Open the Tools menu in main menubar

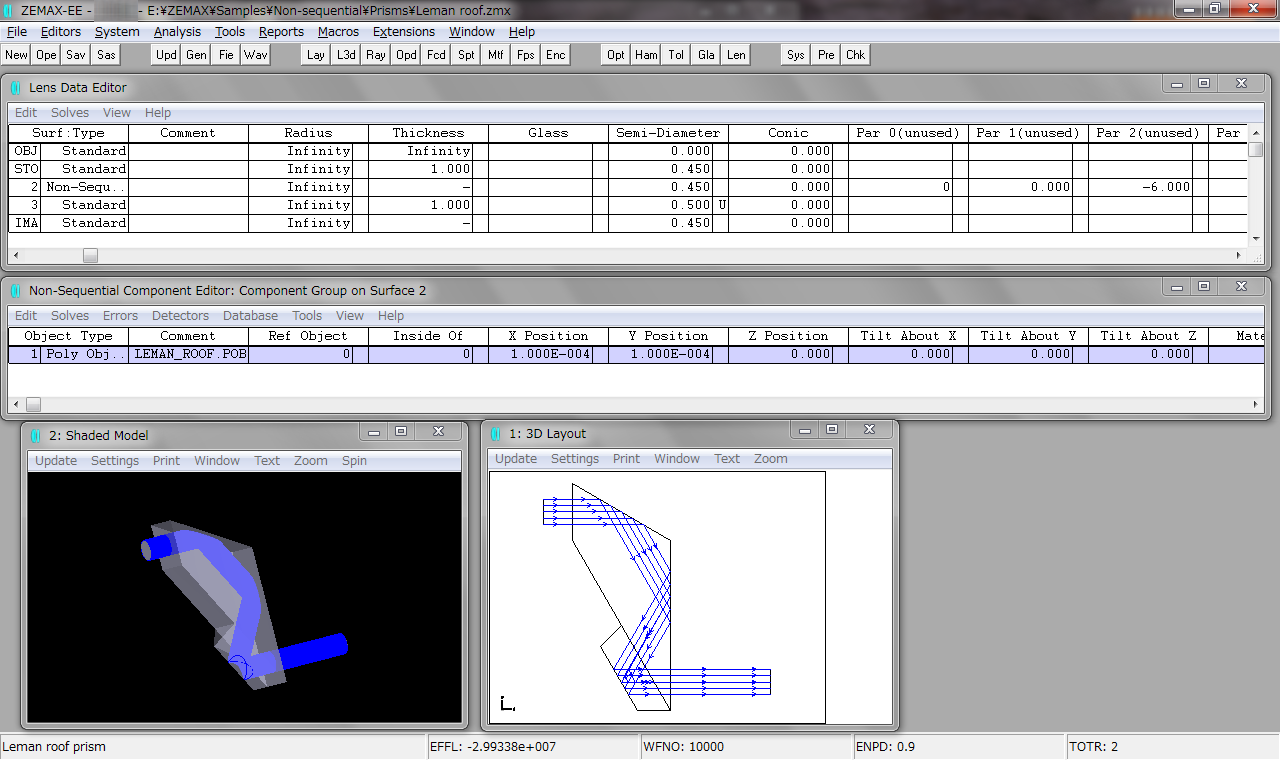230,32
